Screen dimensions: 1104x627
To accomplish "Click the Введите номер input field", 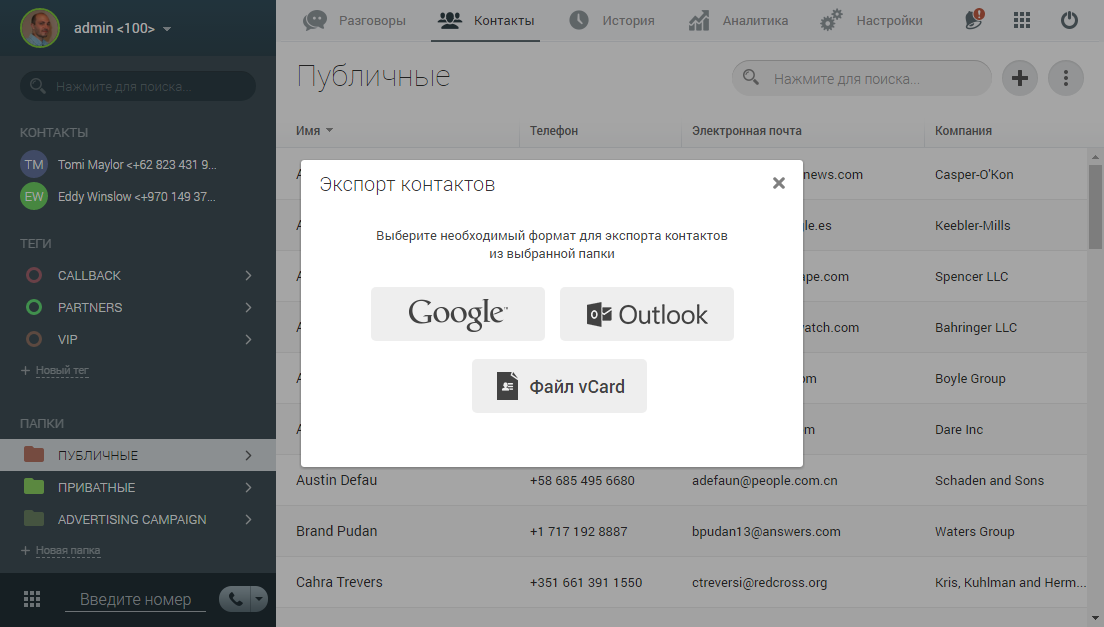I will click(x=135, y=600).
